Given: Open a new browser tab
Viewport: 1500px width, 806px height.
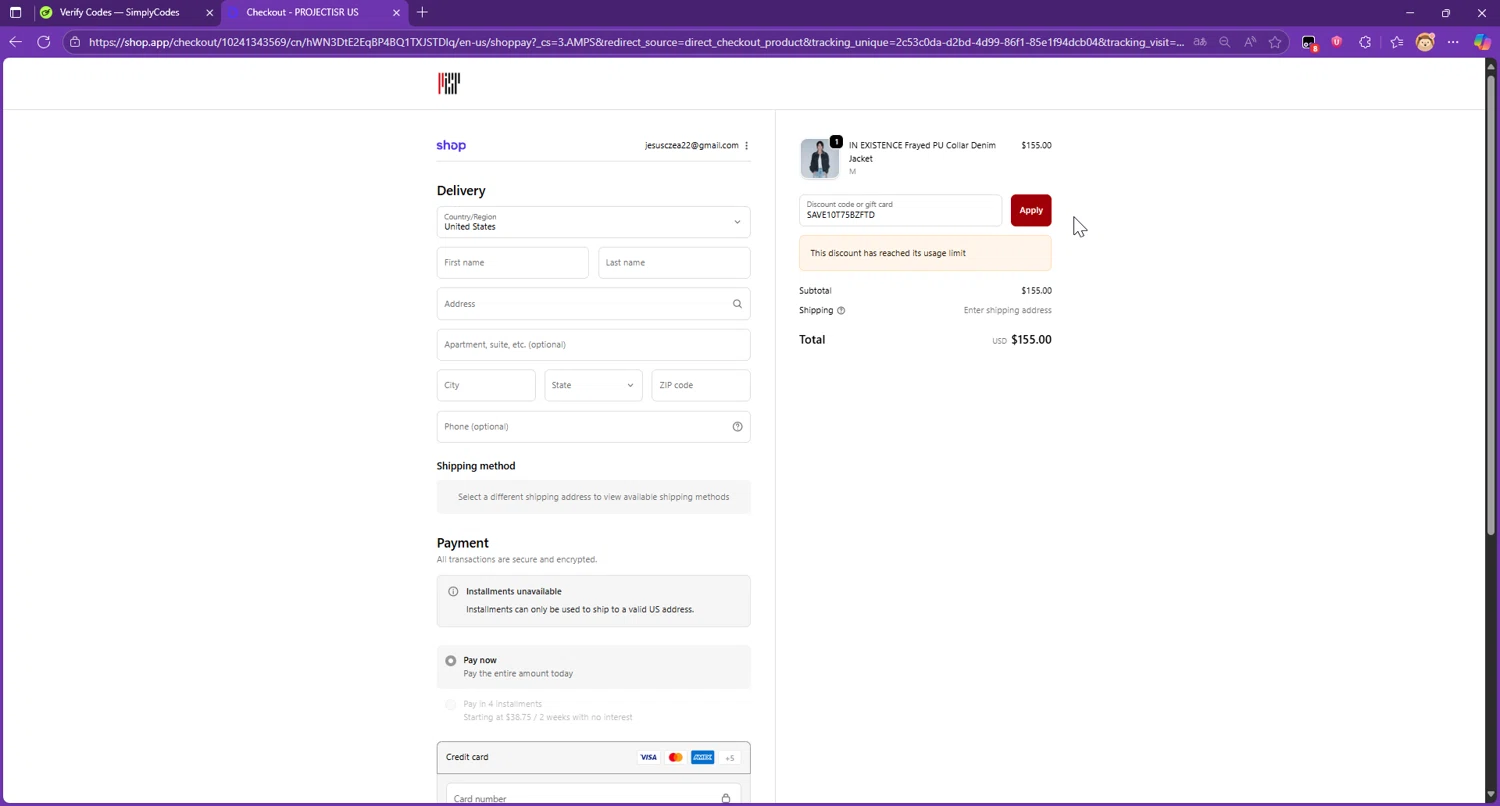Looking at the screenshot, I should click(422, 13).
